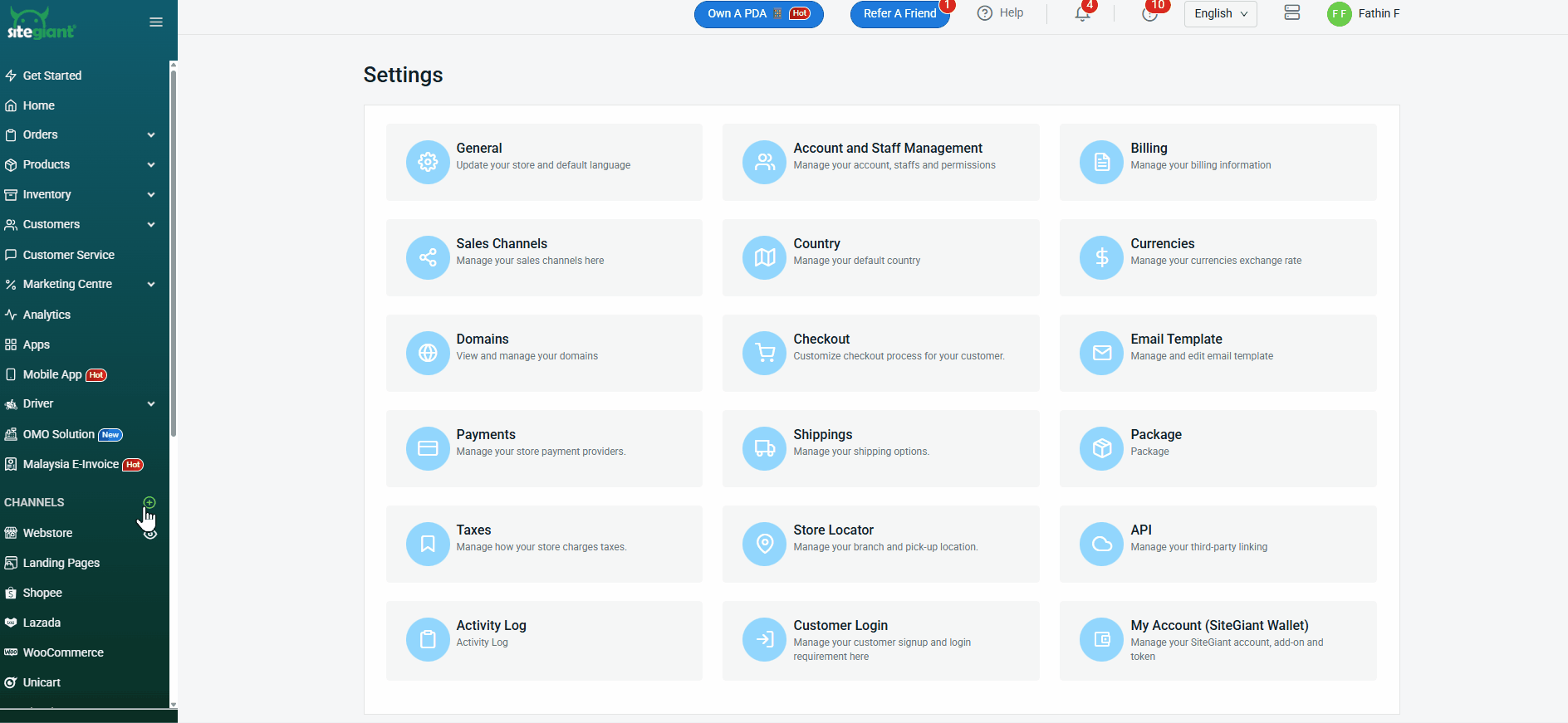This screenshot has width=1568, height=723.
Task: Go to Analytics in the sidebar
Action: (x=47, y=315)
